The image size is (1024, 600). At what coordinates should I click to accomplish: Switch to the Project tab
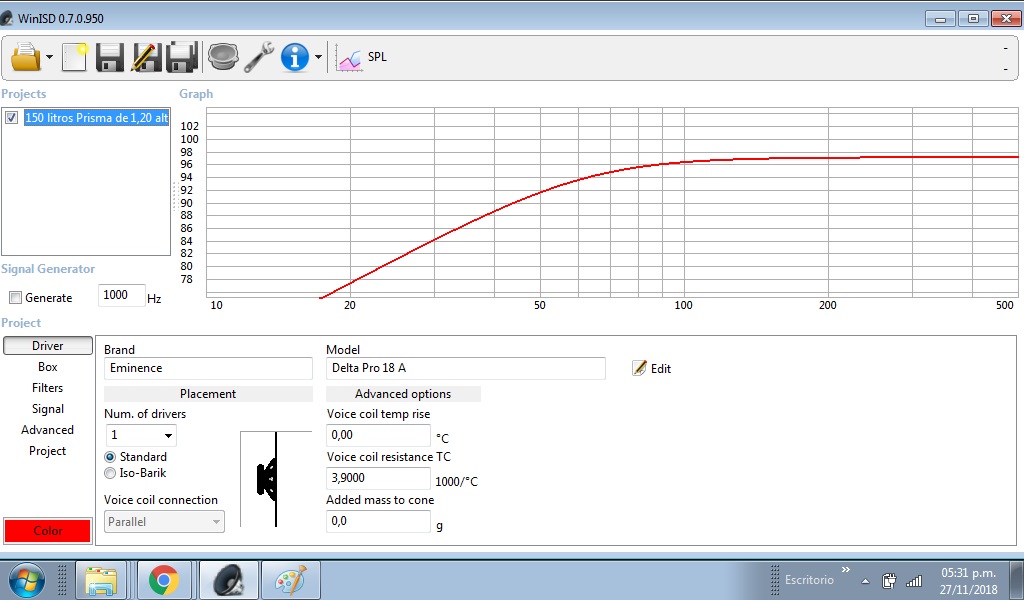click(x=48, y=450)
